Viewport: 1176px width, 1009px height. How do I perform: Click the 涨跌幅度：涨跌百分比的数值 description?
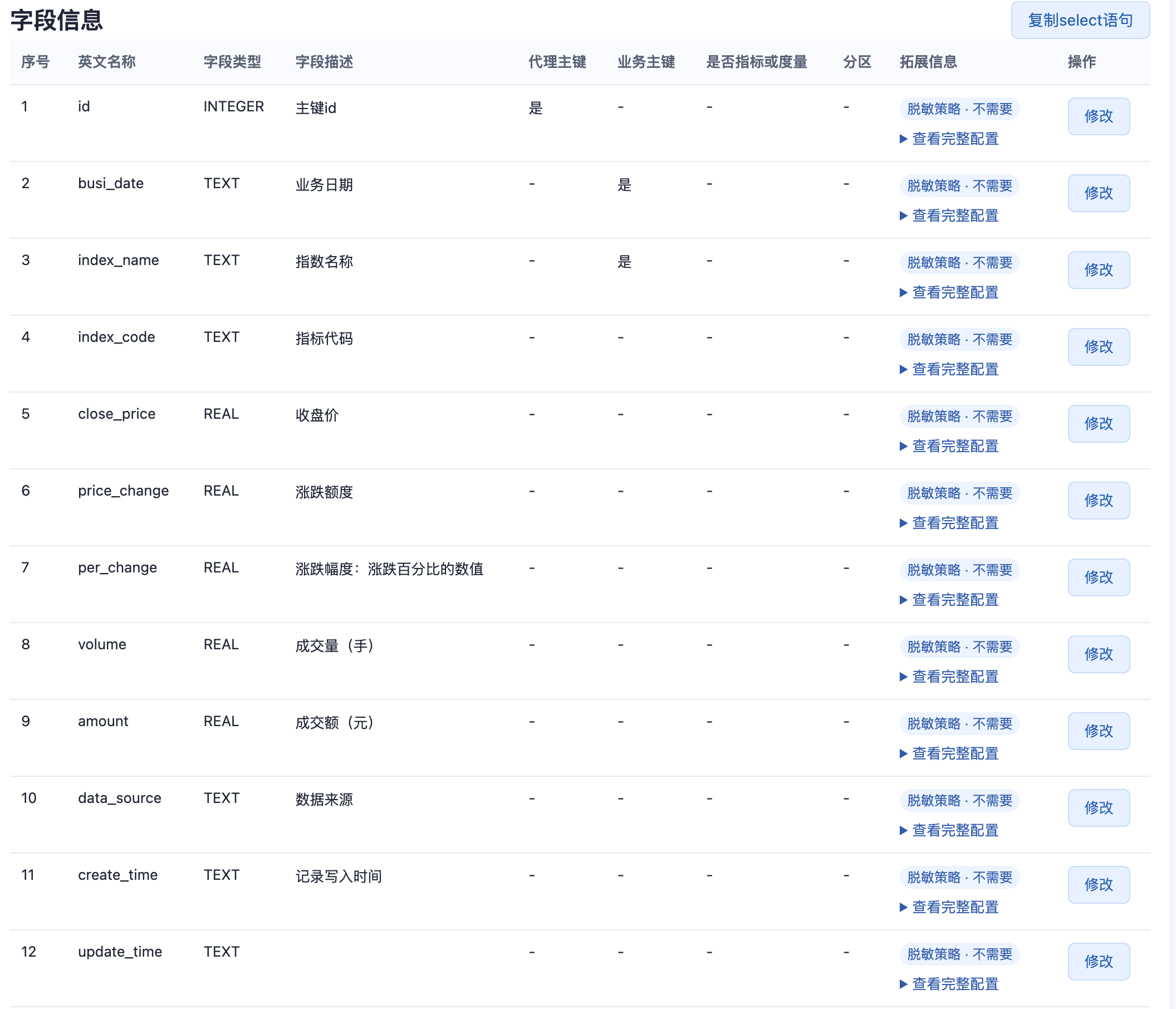(389, 569)
